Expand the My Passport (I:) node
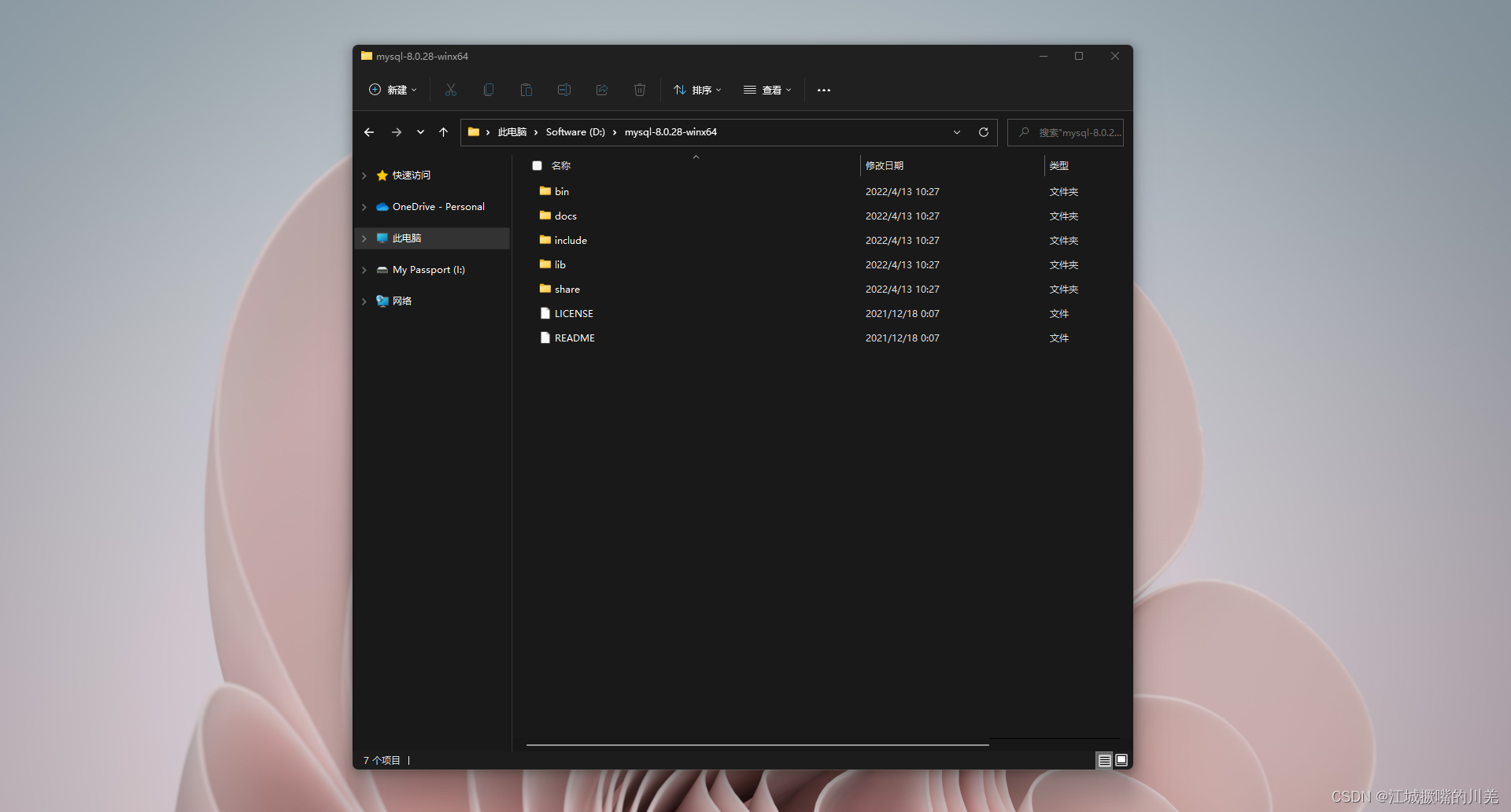 tap(364, 270)
